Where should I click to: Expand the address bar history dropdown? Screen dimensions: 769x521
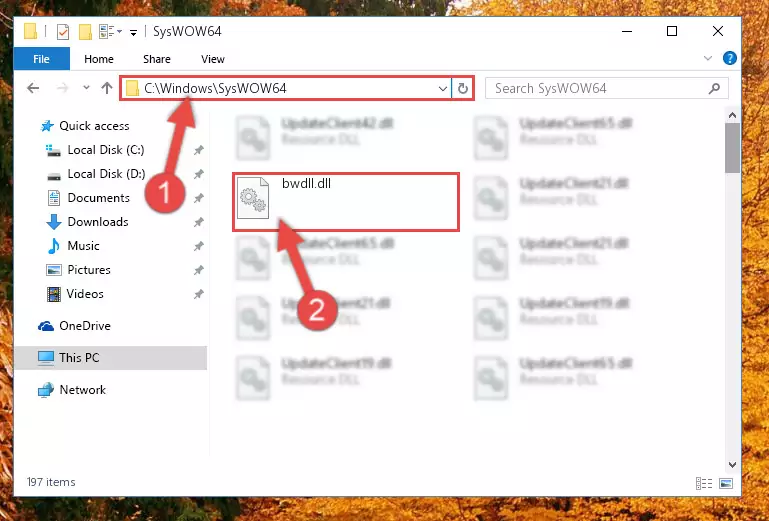442,89
